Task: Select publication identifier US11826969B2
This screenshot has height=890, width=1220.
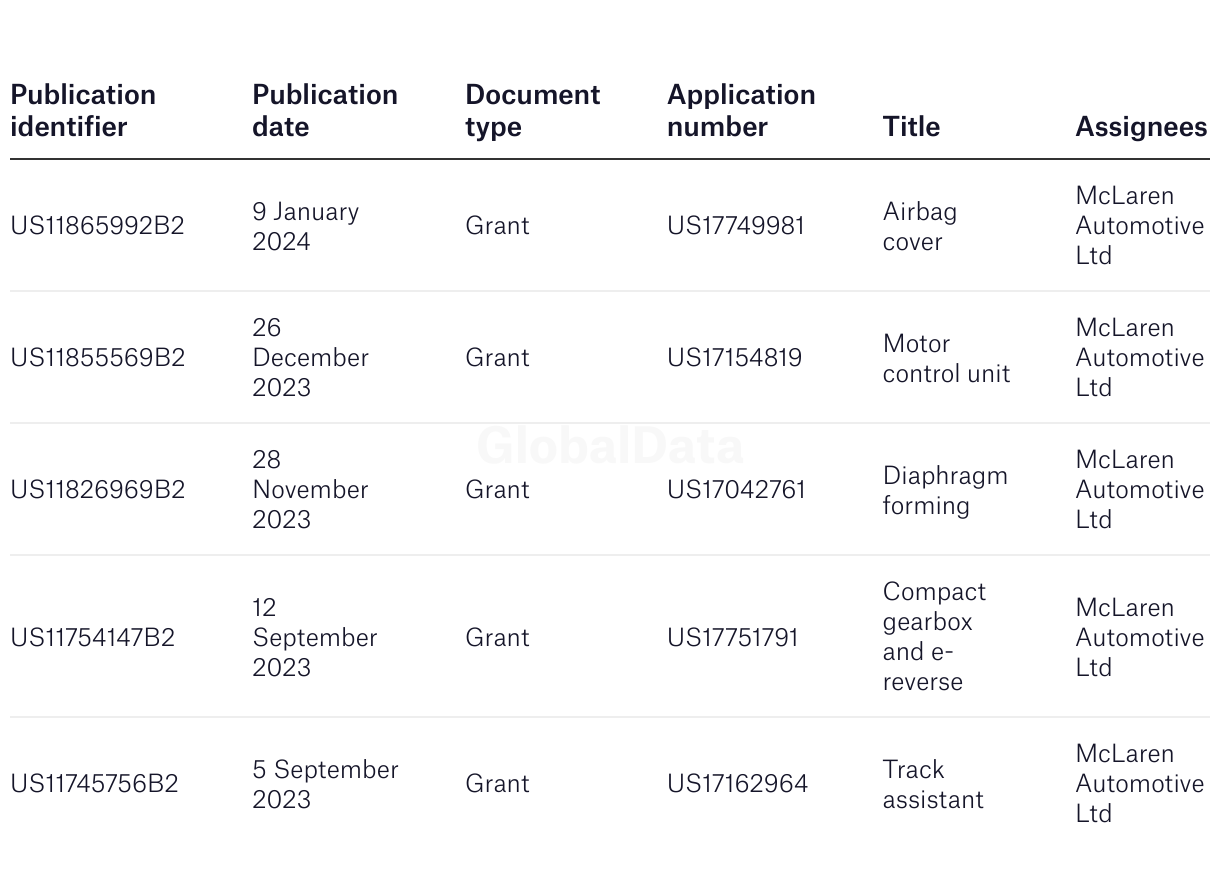Action: click(98, 490)
